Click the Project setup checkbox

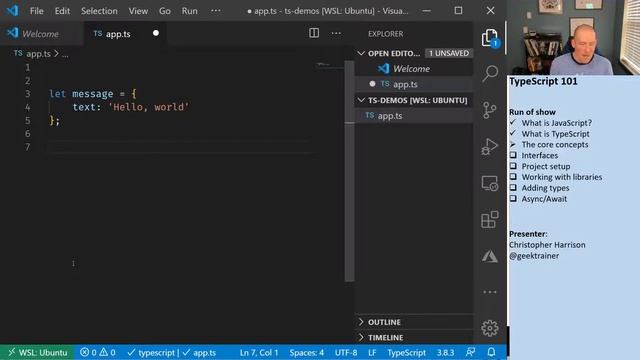(513, 166)
